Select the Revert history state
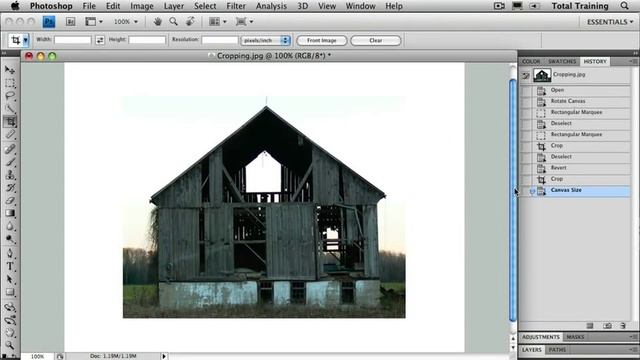Viewport: 640px width, 360px height. [581, 168]
